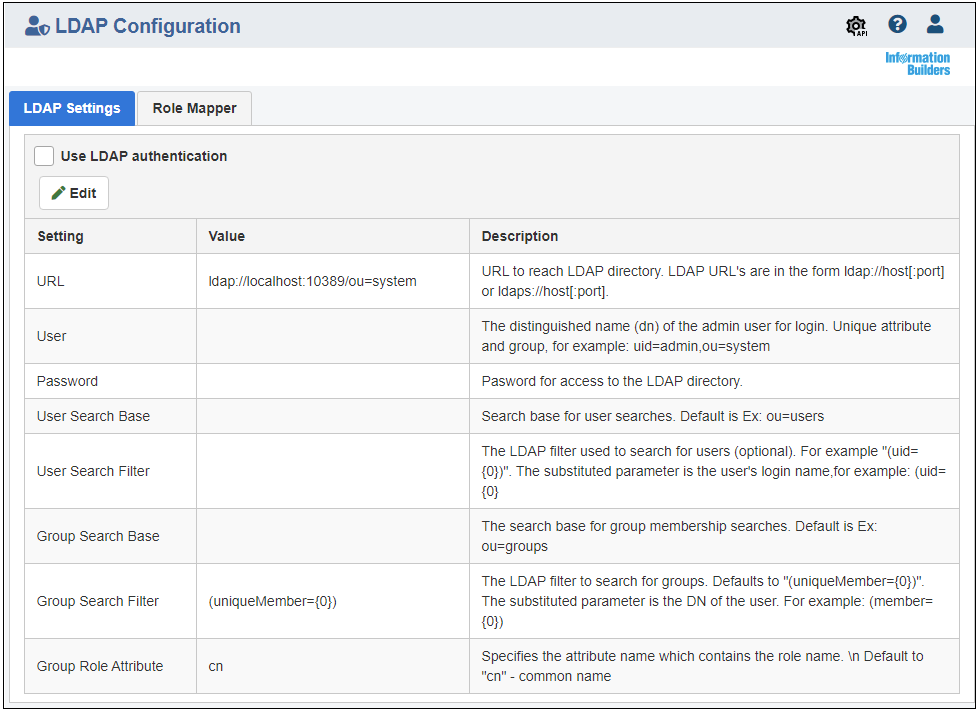Open the user account profile icon
The image size is (979, 711).
(935, 24)
